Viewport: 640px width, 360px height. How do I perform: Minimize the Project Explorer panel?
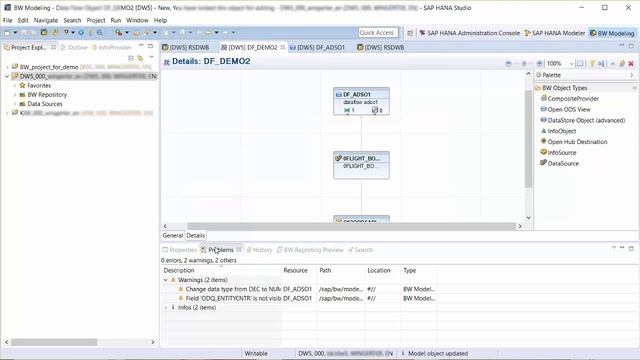pos(141,46)
